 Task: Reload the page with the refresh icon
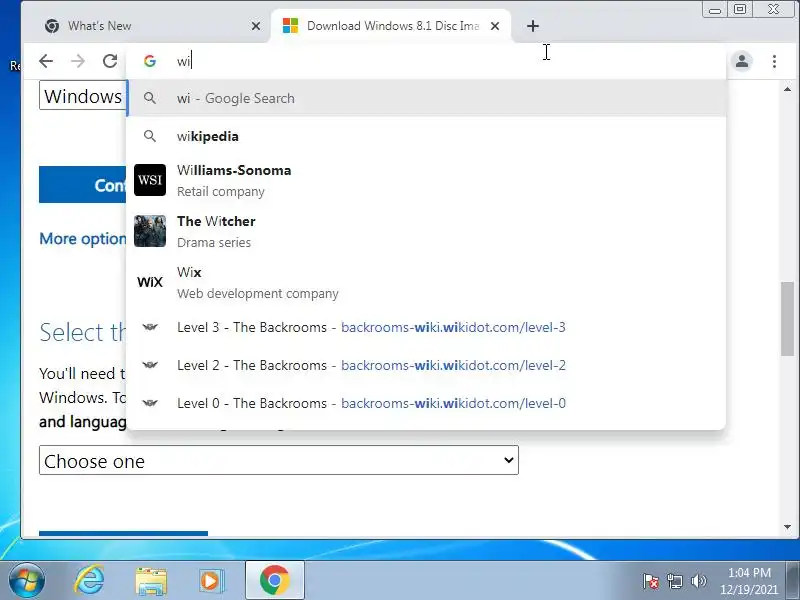tap(110, 61)
